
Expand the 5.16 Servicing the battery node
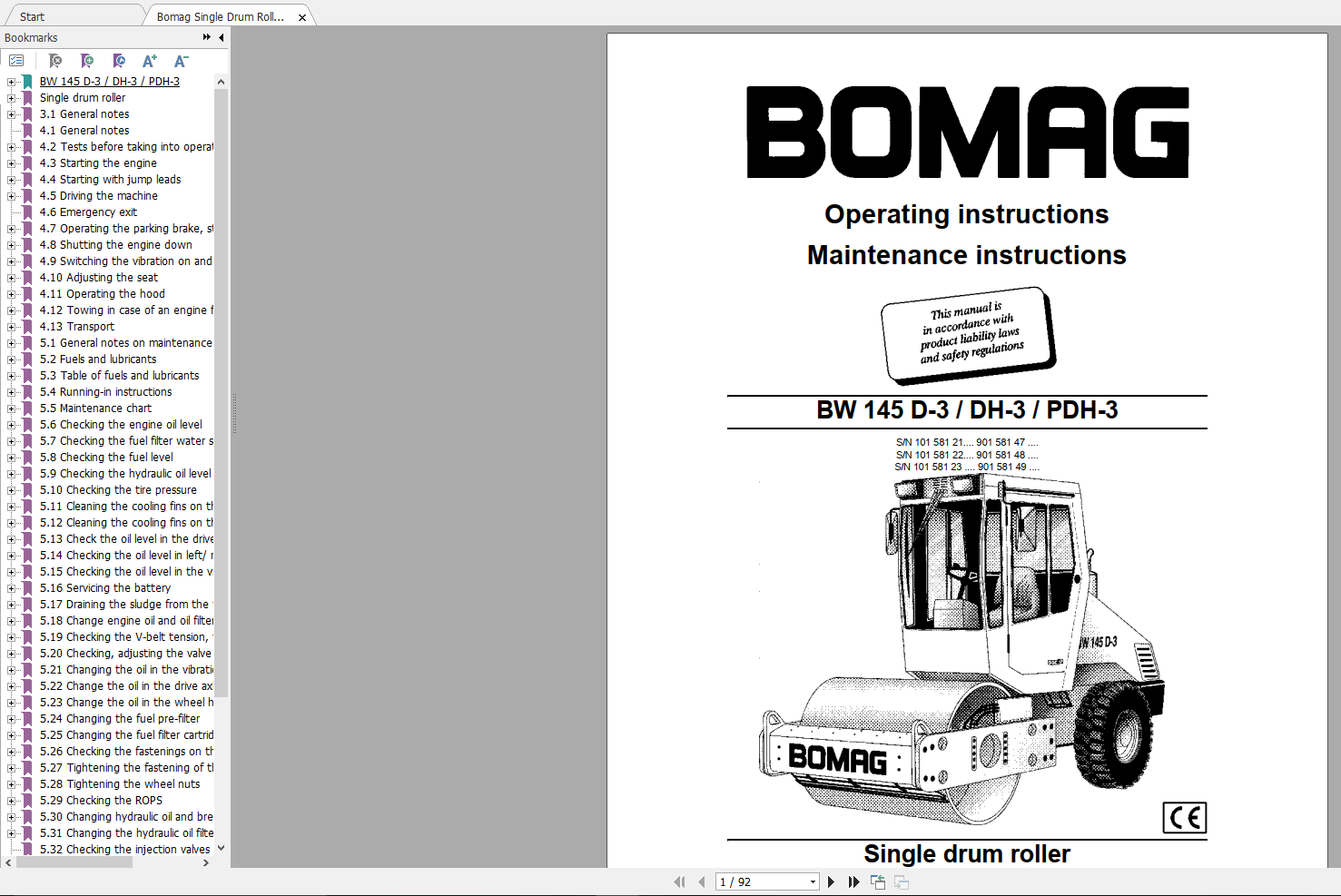[12, 588]
